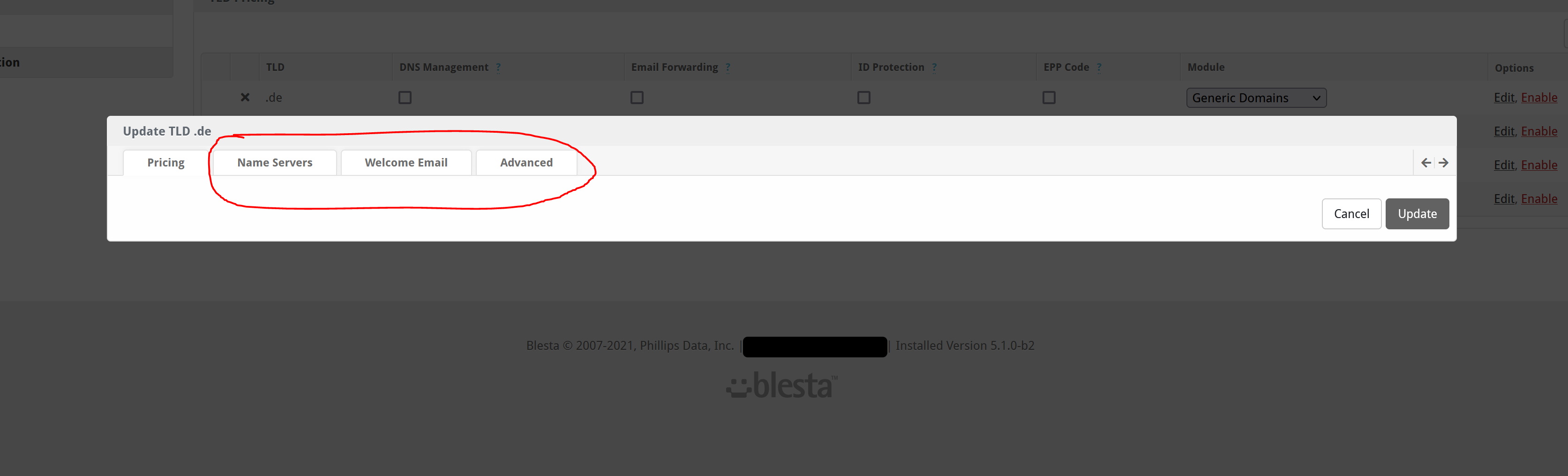Click the Cancel button
The image size is (1568, 476).
1351,214
